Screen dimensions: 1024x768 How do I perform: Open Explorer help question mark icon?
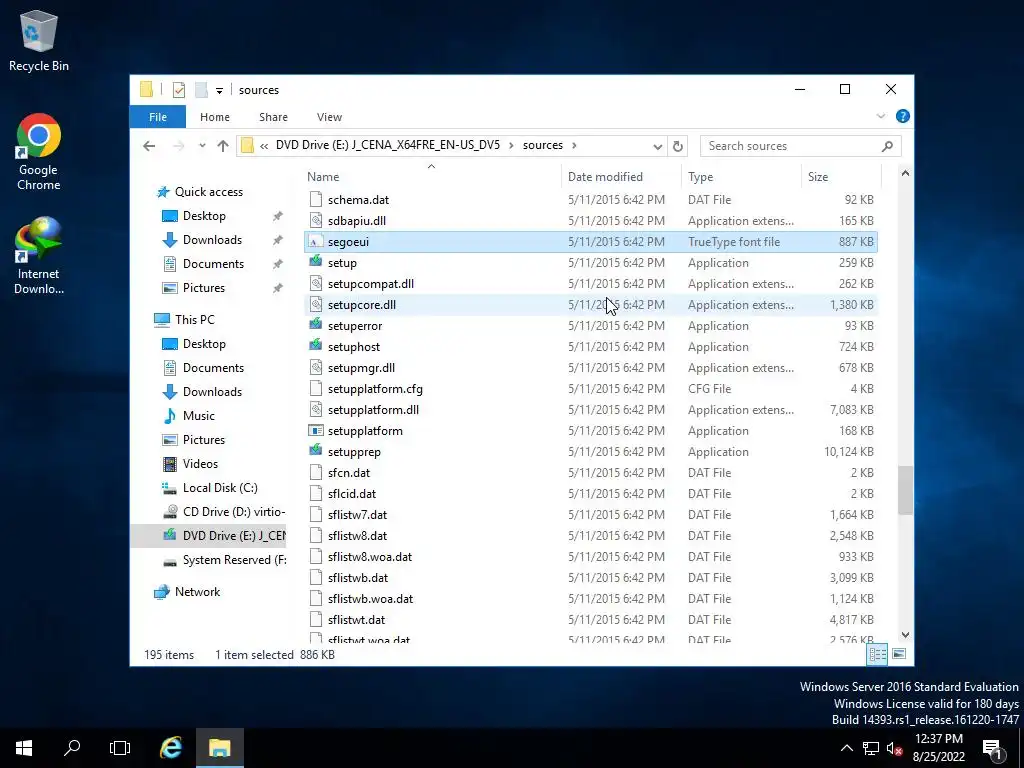[x=903, y=116]
